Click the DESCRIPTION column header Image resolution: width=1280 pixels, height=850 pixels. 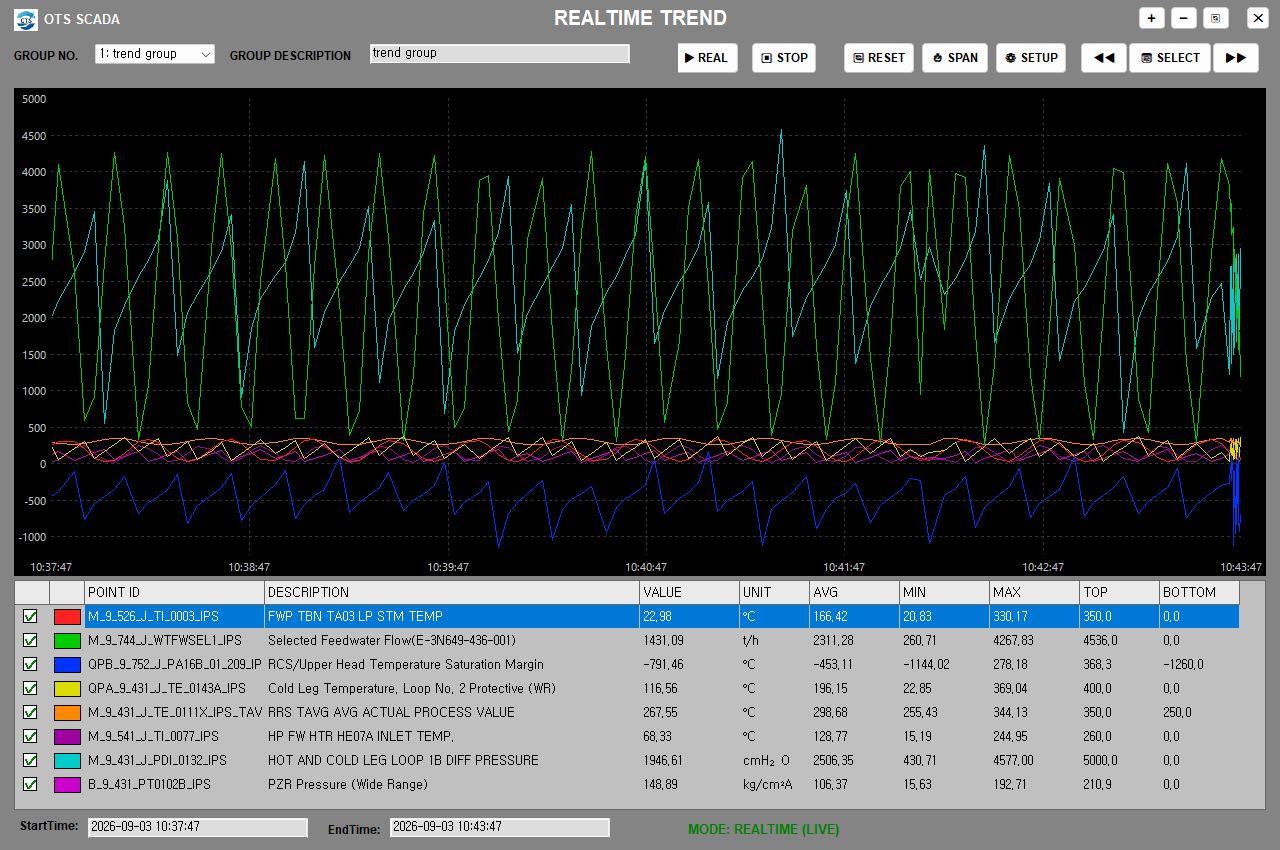pyautogui.click(x=452, y=592)
